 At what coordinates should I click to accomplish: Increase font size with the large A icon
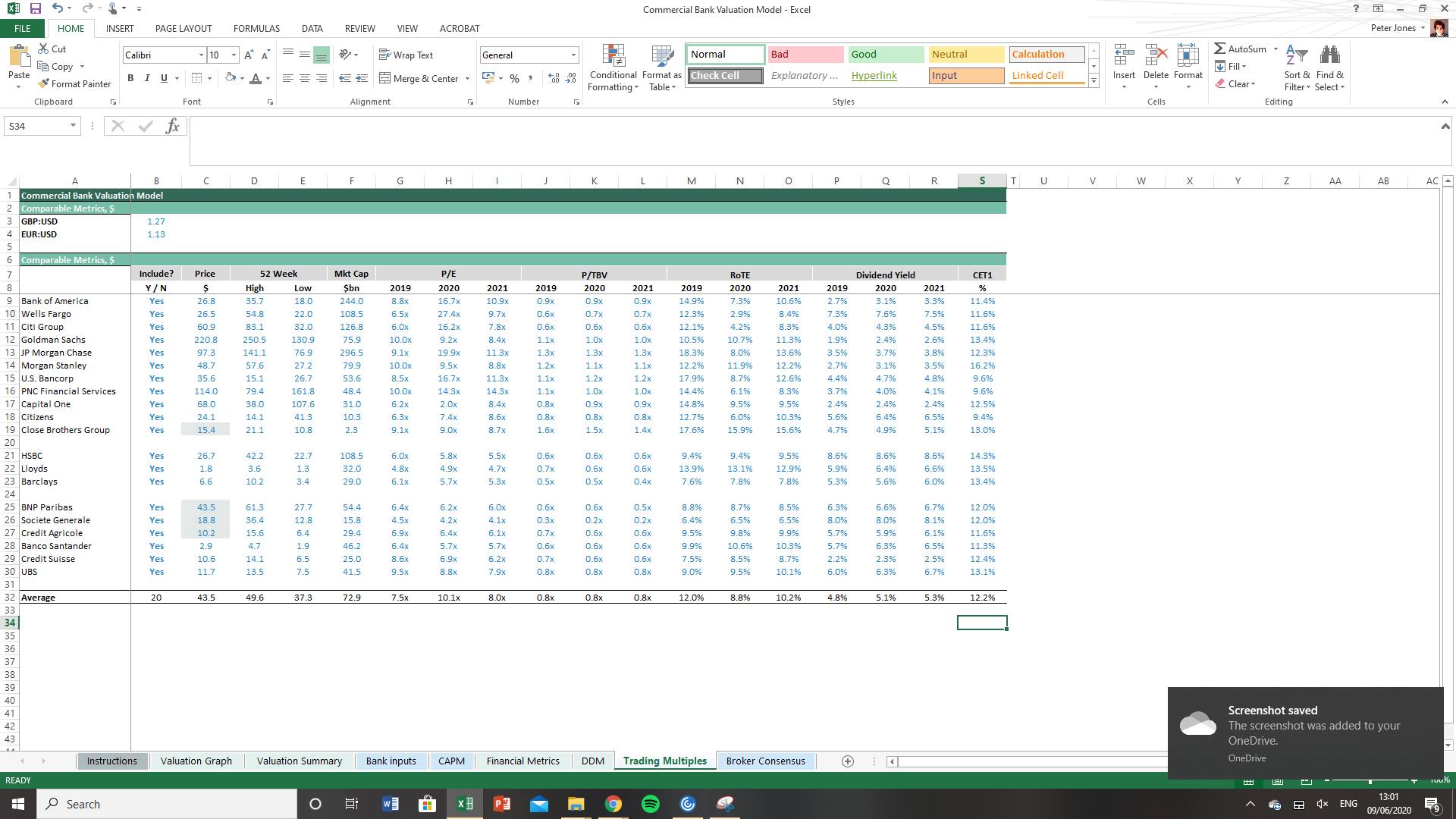click(x=249, y=55)
